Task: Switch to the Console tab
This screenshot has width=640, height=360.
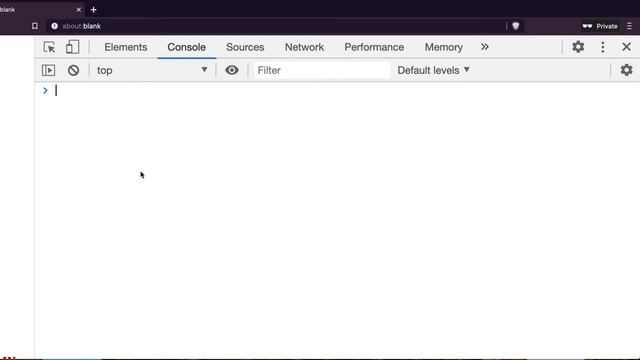Action: (x=187, y=47)
